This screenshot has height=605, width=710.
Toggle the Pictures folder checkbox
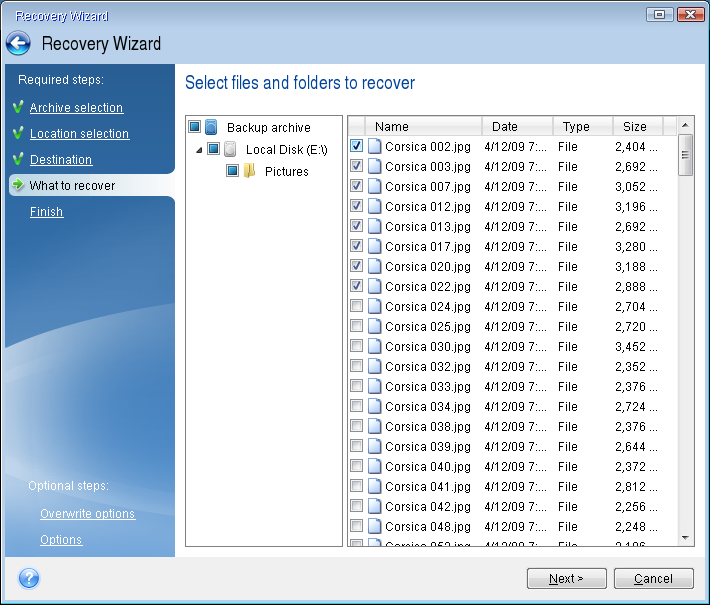pos(232,171)
